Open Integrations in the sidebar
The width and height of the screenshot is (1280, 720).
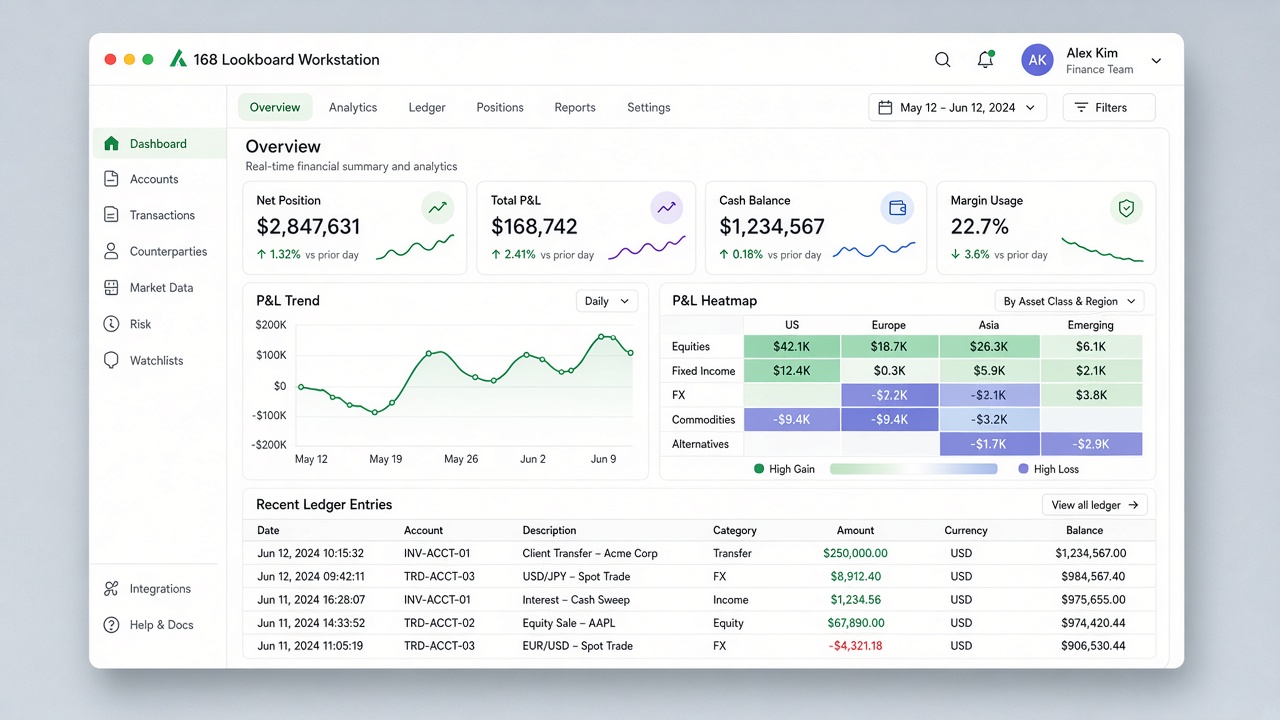[x=159, y=589]
